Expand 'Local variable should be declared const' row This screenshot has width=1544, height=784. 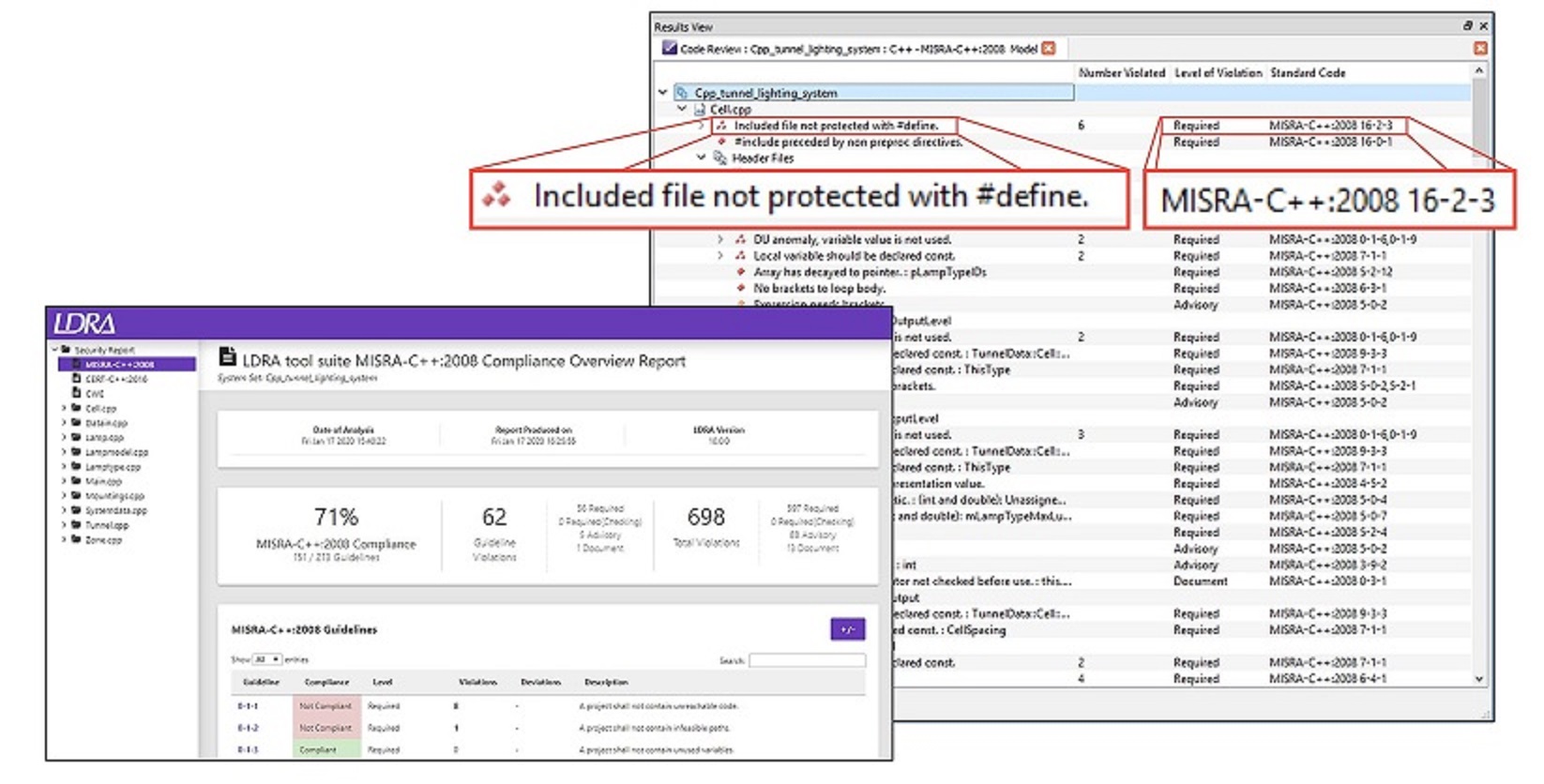pyautogui.click(x=720, y=256)
